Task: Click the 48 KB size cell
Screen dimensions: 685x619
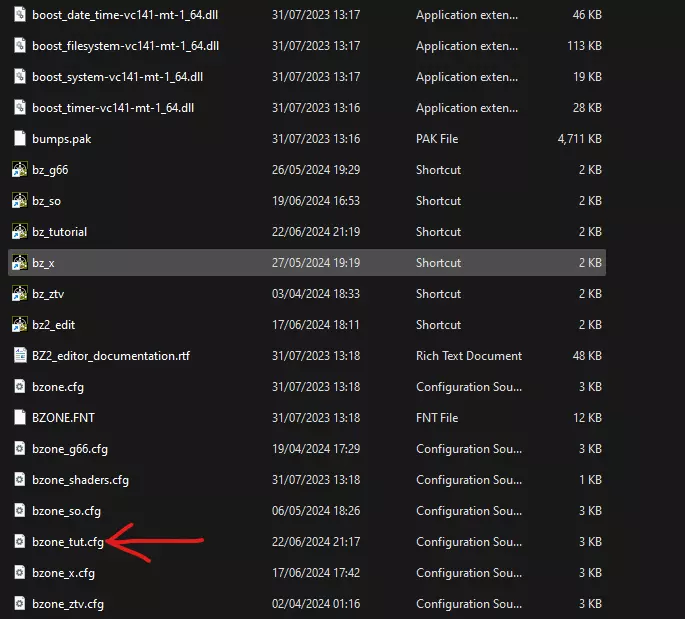Action: pos(587,356)
